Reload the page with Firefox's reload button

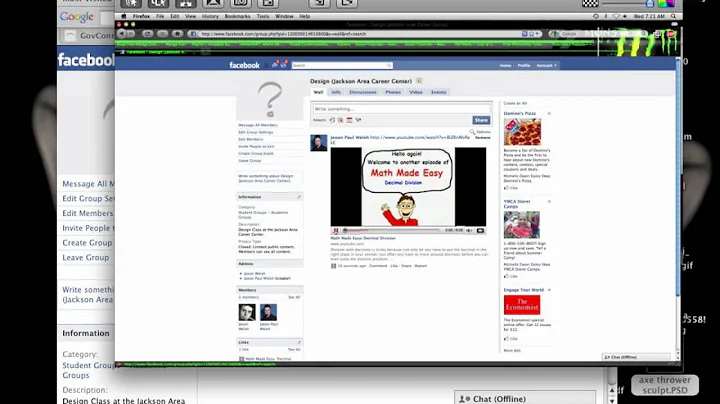[x=147, y=34]
